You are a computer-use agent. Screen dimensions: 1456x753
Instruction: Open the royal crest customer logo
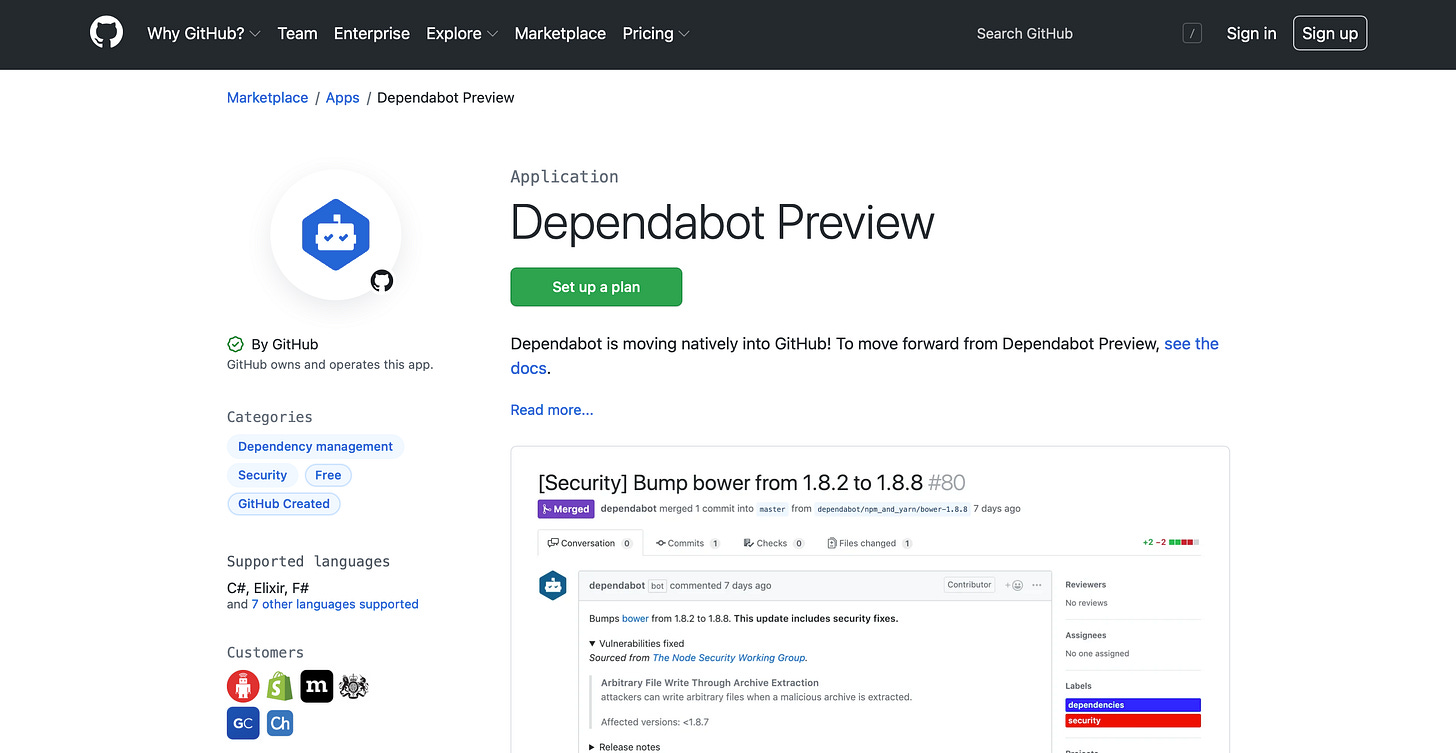click(354, 686)
